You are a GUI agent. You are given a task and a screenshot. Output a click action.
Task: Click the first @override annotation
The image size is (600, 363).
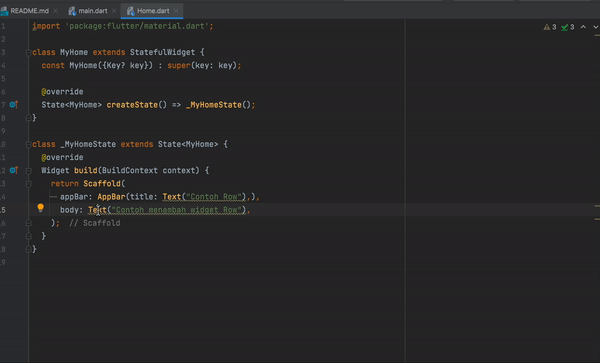[62, 91]
